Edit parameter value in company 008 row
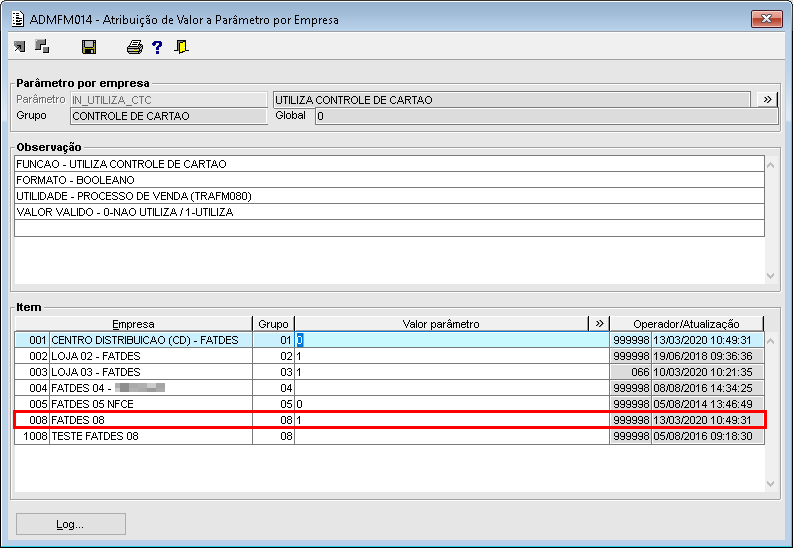Screen dimensions: 793x548 [x=452, y=420]
